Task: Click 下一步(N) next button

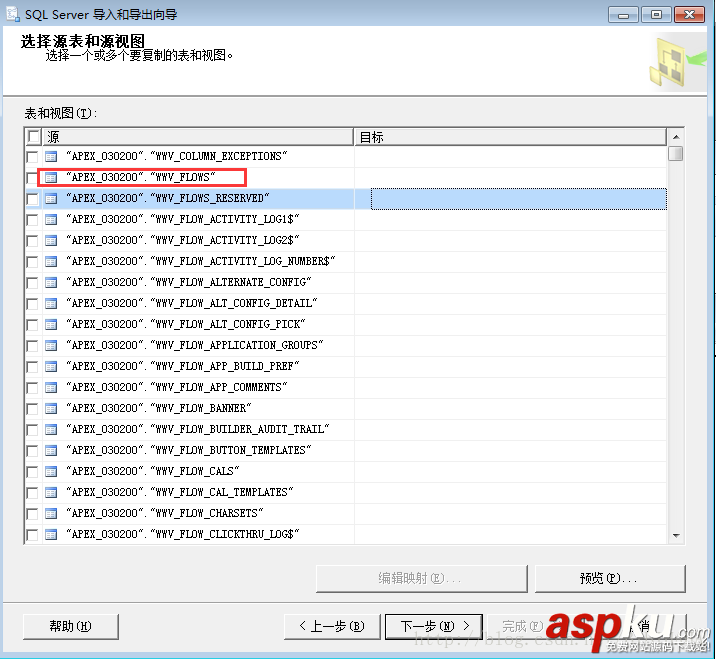Action: [434, 627]
